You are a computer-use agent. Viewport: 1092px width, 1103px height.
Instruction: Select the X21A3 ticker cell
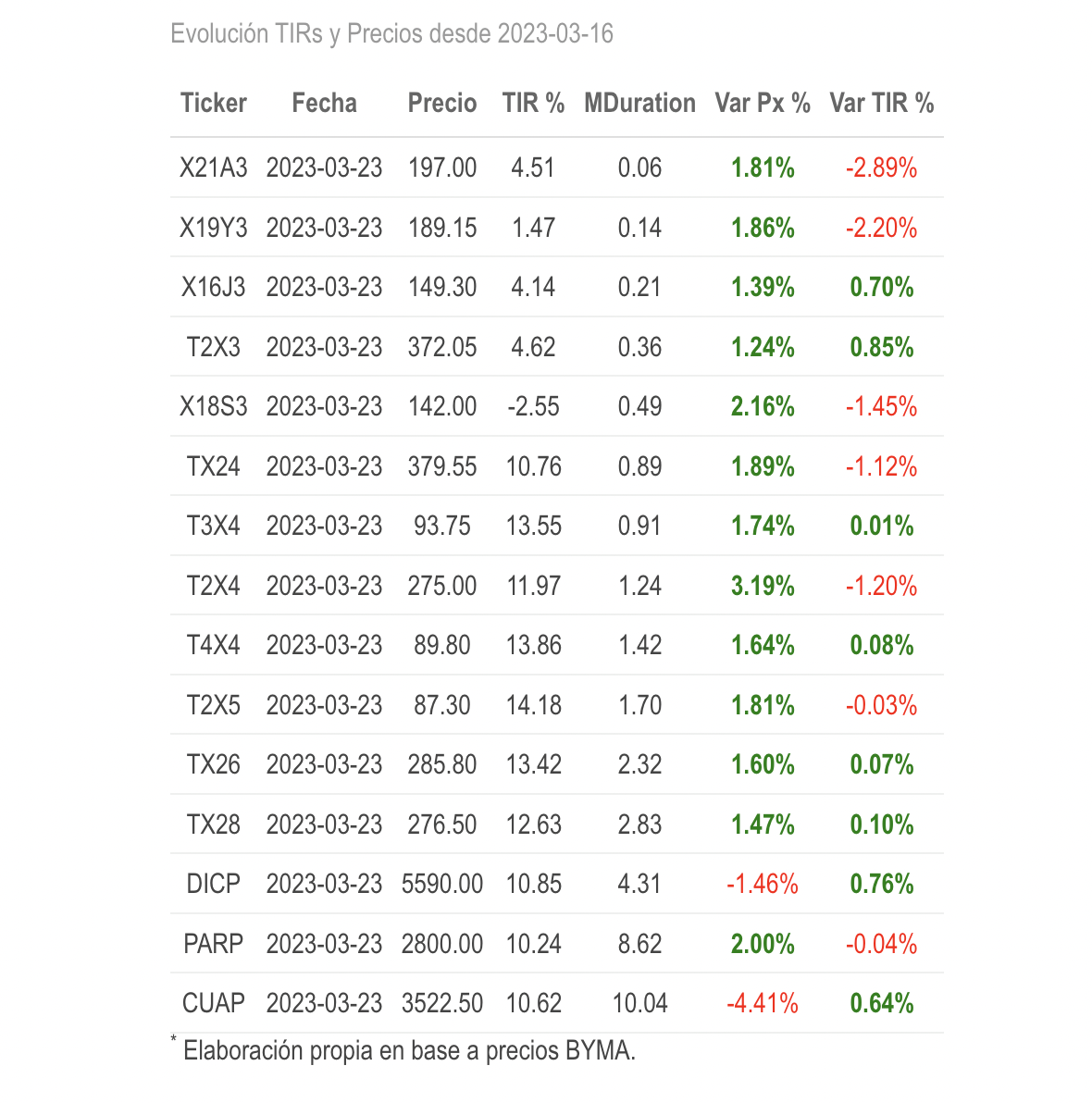[214, 167]
